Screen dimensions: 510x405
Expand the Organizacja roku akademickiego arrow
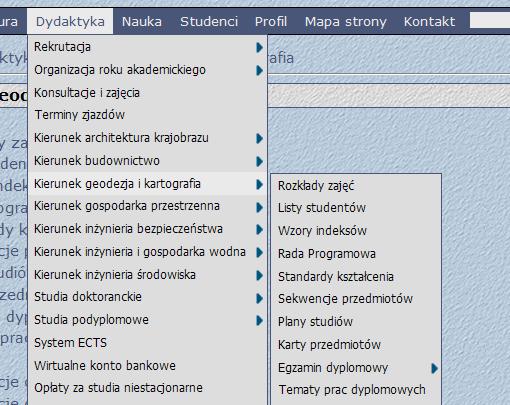(259, 70)
